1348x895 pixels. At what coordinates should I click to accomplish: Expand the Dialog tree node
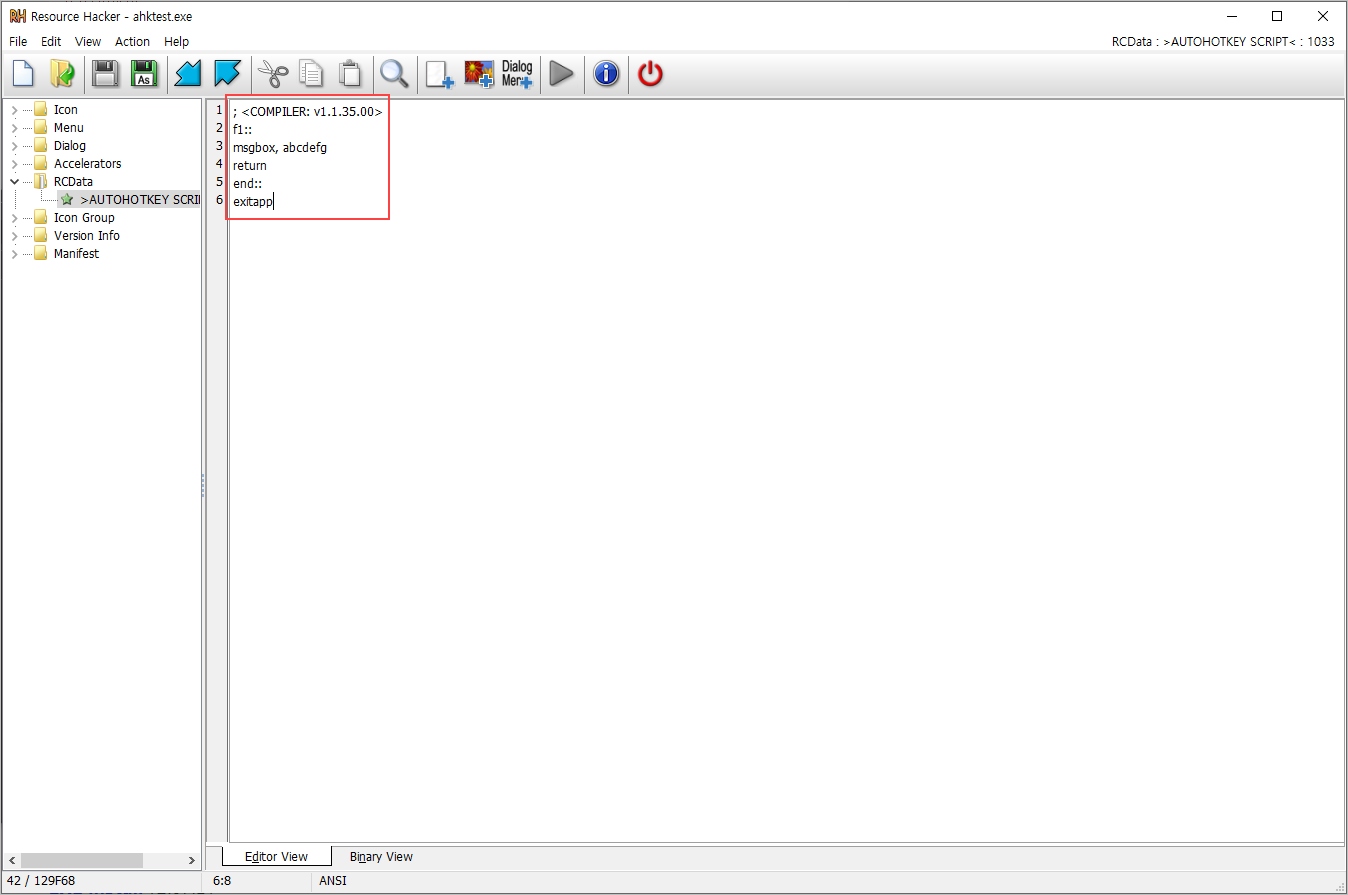tap(14, 146)
